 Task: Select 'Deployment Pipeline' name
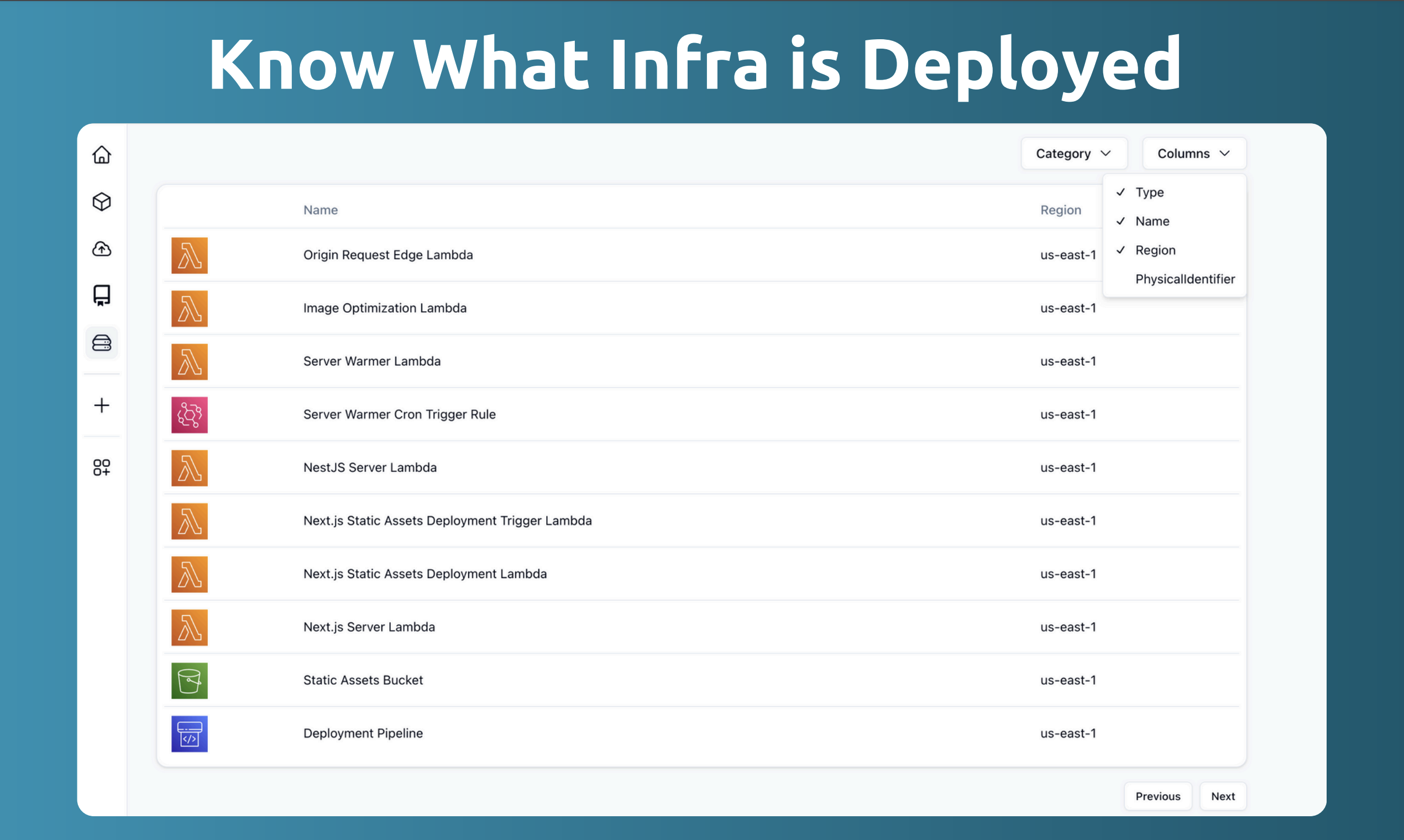tap(364, 734)
